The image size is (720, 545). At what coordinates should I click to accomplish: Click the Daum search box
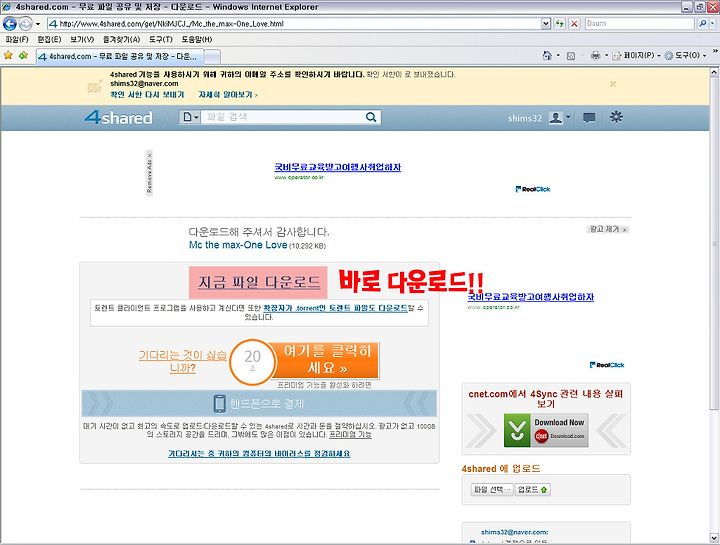click(x=640, y=23)
